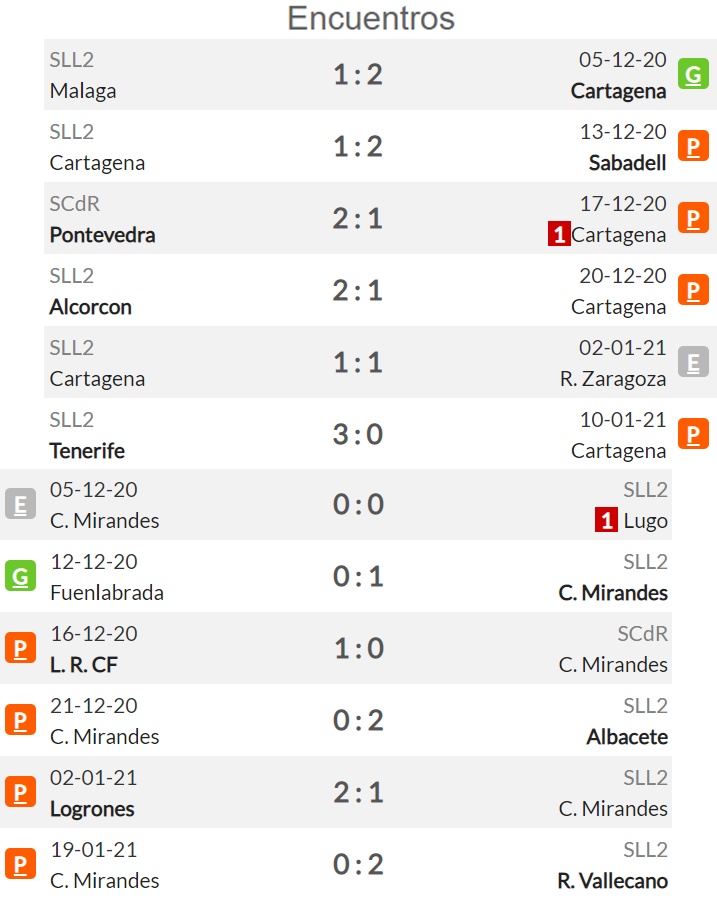Open the Pontevedra team link
Viewport: 717px width, 899px height.
102,235
